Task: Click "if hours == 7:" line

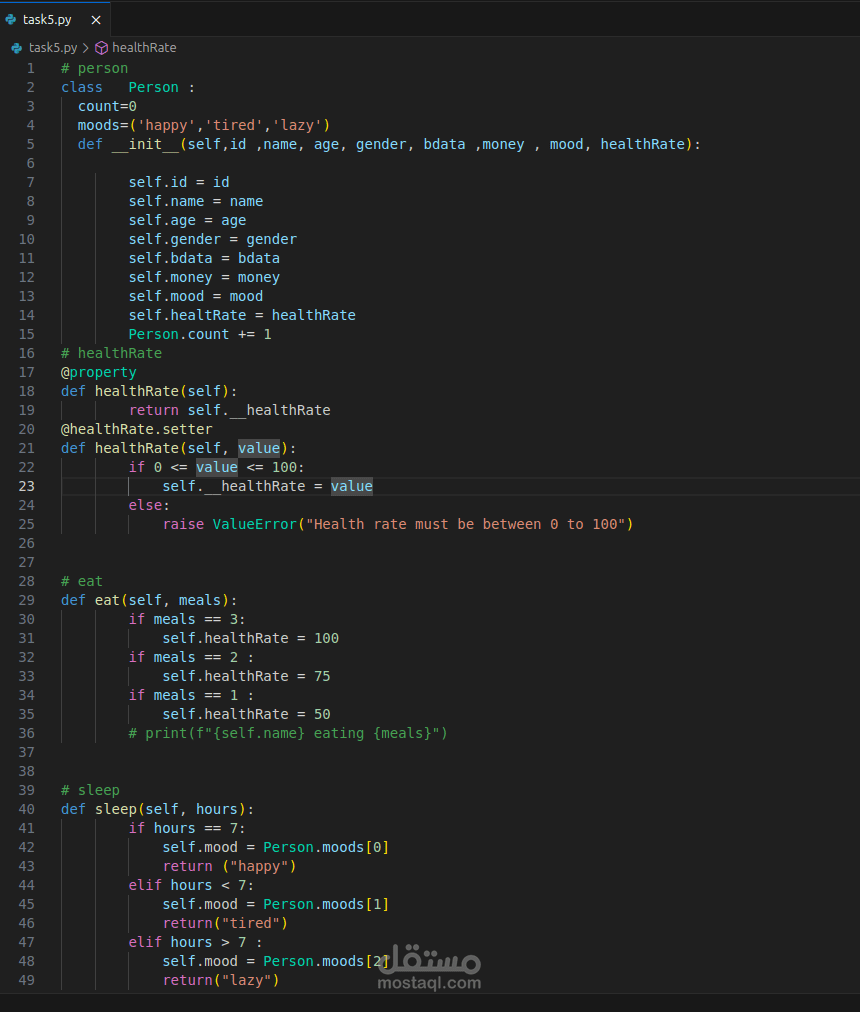Action: [187, 828]
